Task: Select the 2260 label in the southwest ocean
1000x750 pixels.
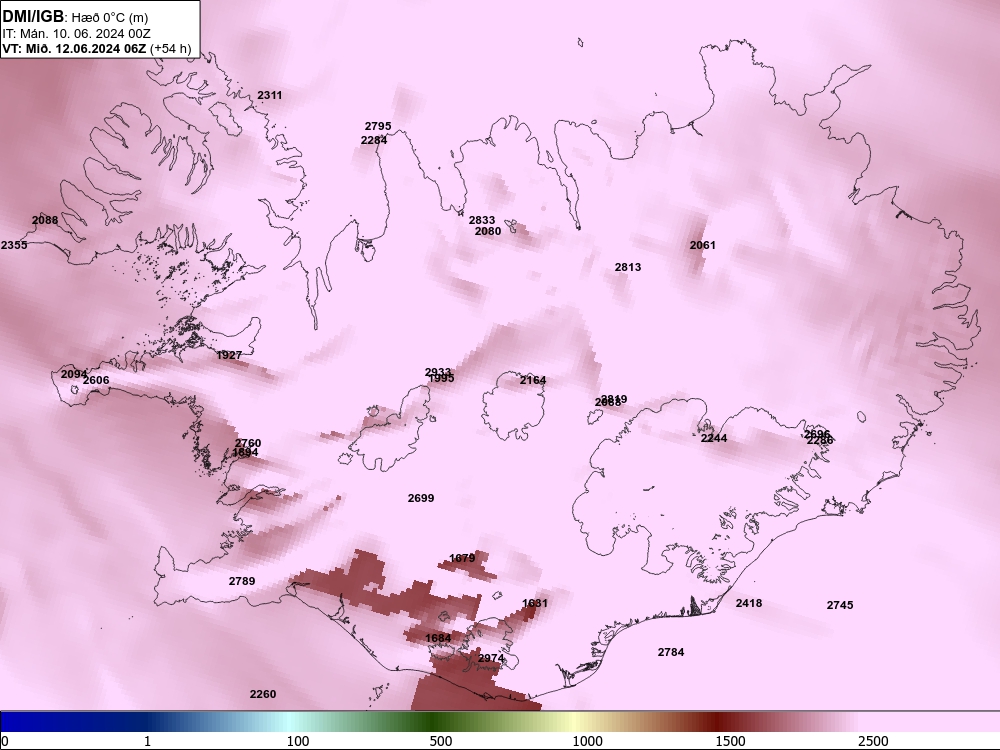Action: point(263,694)
